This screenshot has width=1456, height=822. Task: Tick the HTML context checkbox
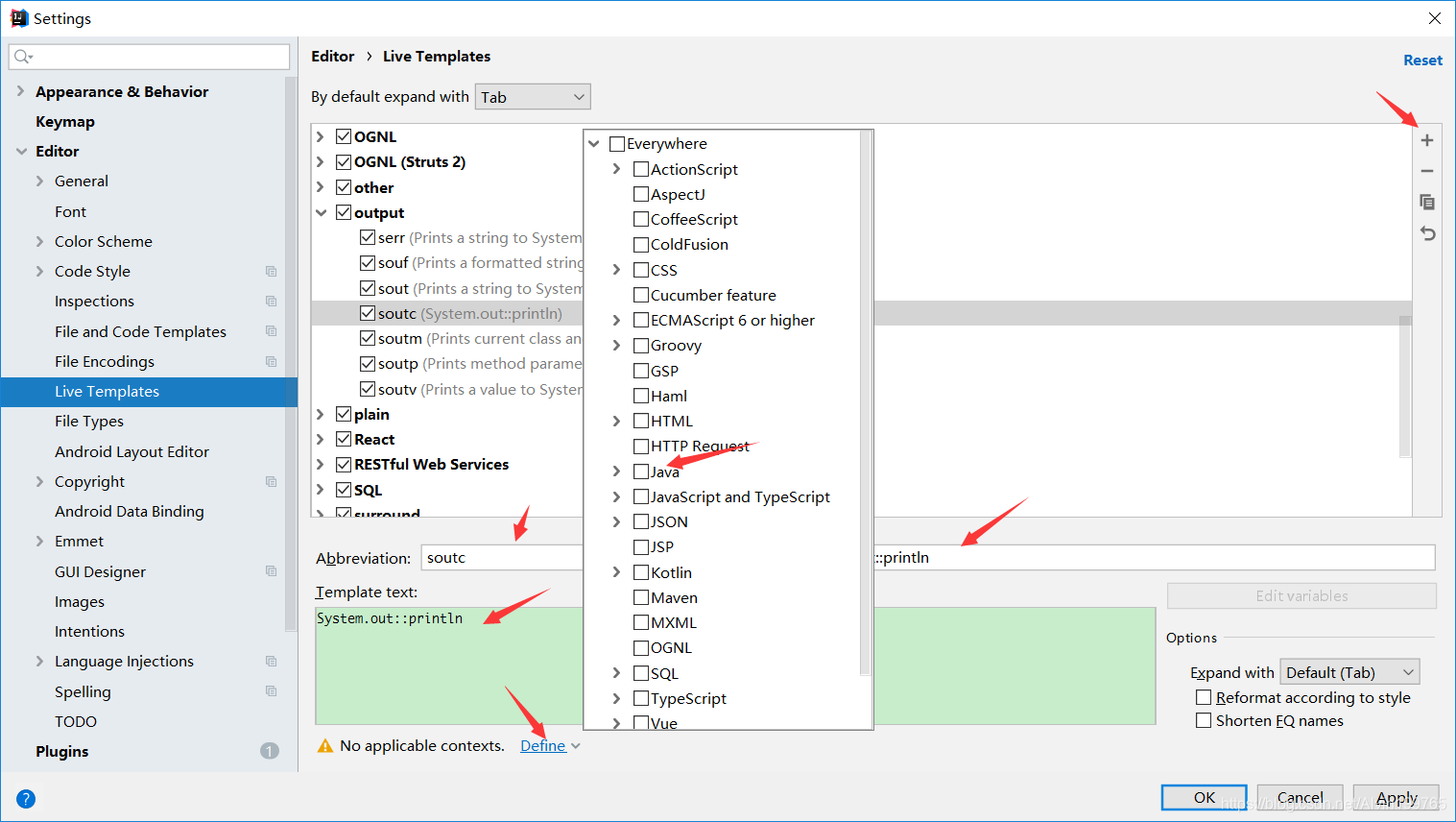pyautogui.click(x=641, y=421)
